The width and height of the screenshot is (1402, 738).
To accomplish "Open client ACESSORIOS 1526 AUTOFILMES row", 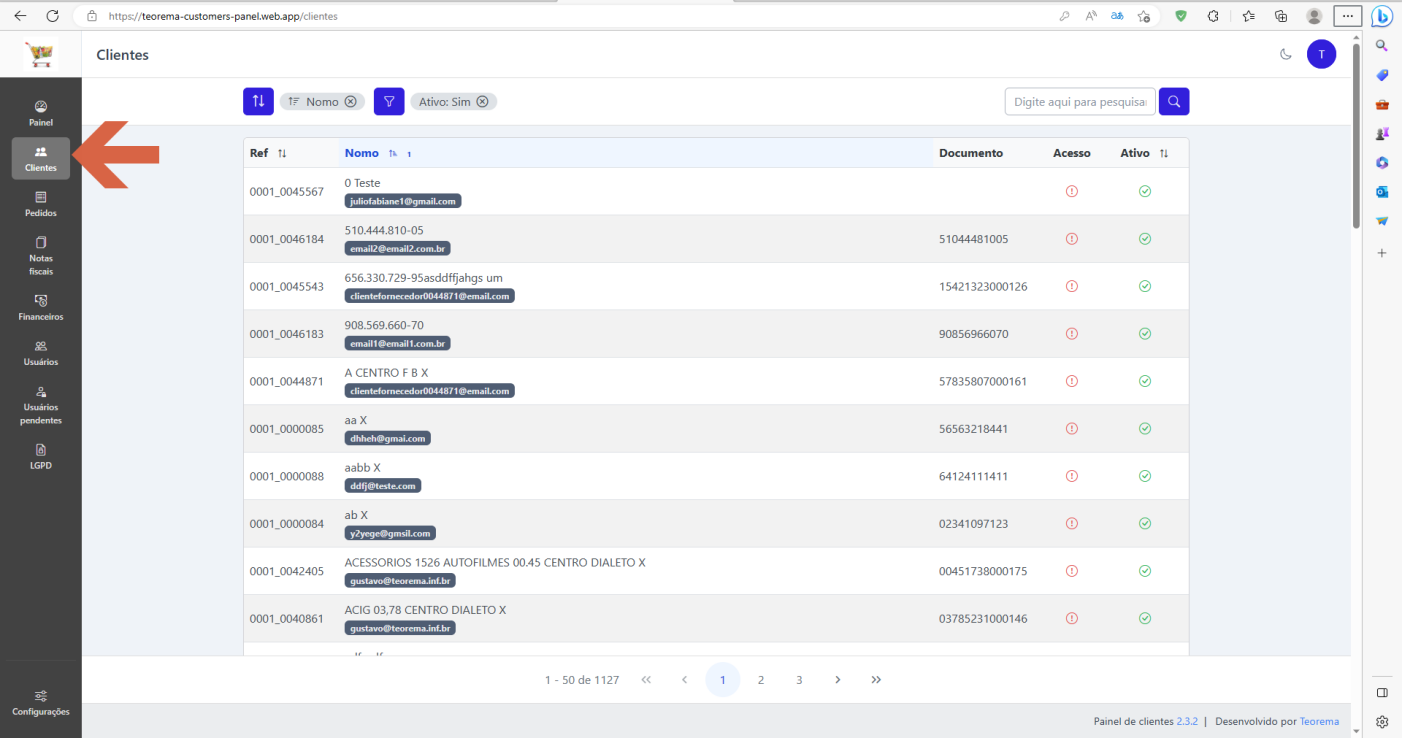I will tap(716, 571).
